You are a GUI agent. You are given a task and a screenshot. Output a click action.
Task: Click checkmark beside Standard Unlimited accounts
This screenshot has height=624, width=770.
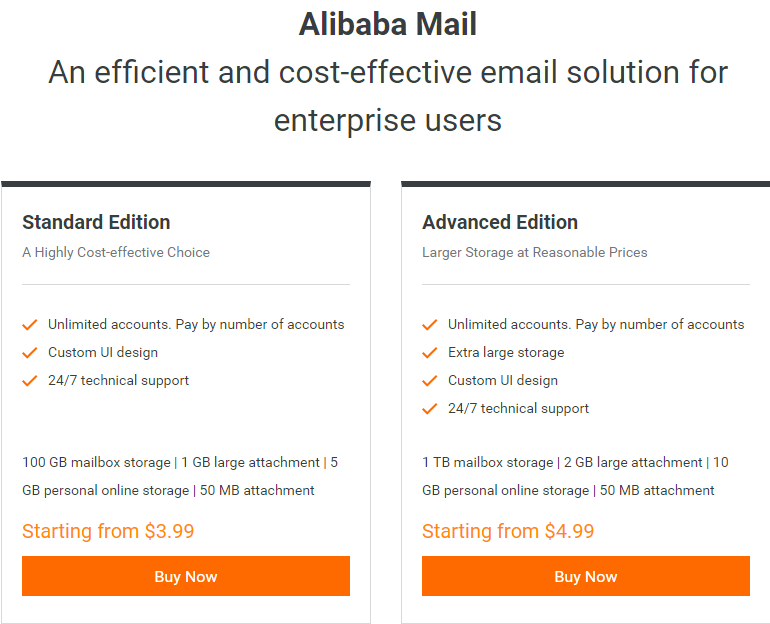tap(30, 325)
